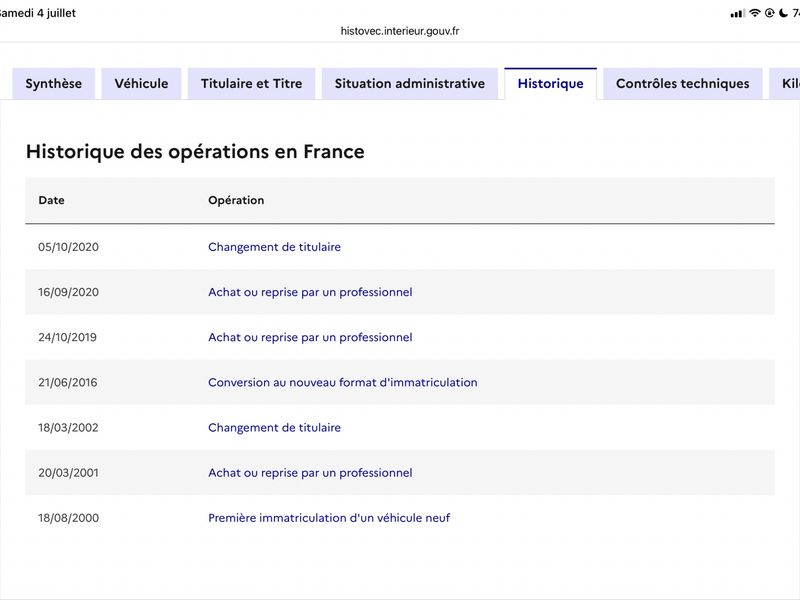Click the Date column header
800x600 pixels.
coord(52,200)
